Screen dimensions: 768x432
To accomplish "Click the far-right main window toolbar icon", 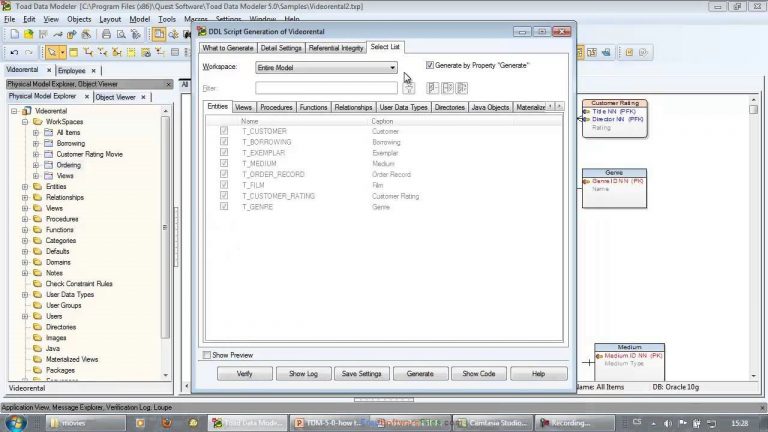I will click(643, 52).
